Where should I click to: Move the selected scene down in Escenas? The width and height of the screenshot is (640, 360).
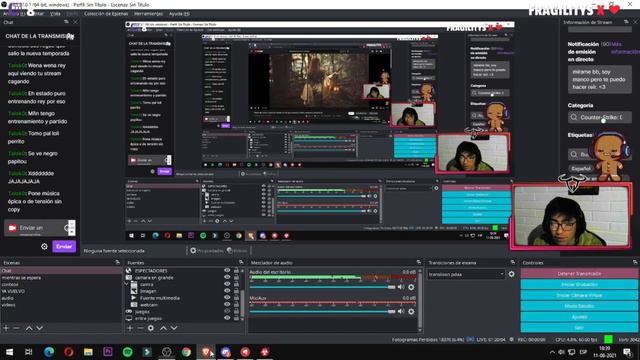tap(40, 328)
